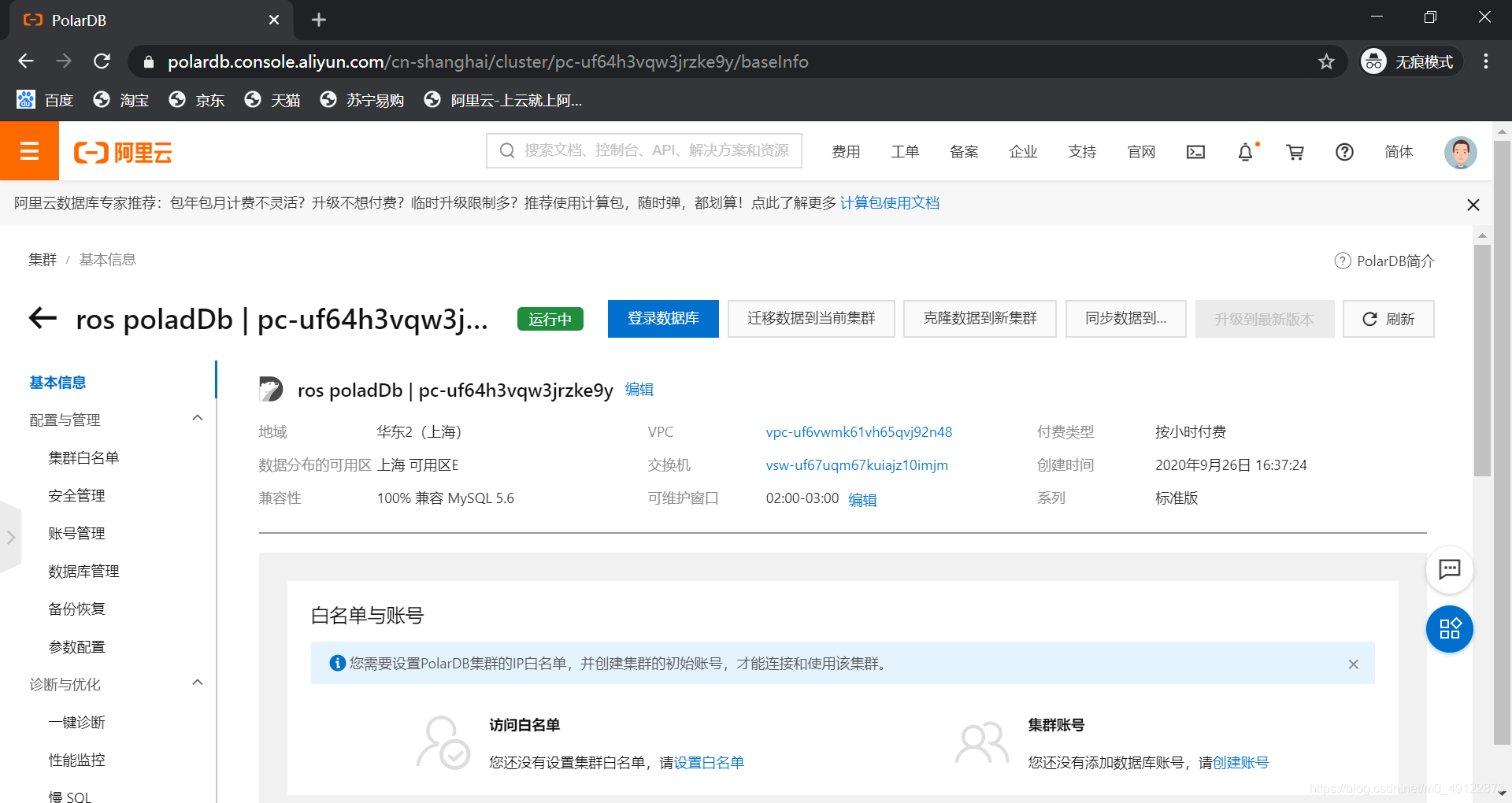Select 性能监控 from the left menu
The image size is (1512, 803).
tap(76, 759)
